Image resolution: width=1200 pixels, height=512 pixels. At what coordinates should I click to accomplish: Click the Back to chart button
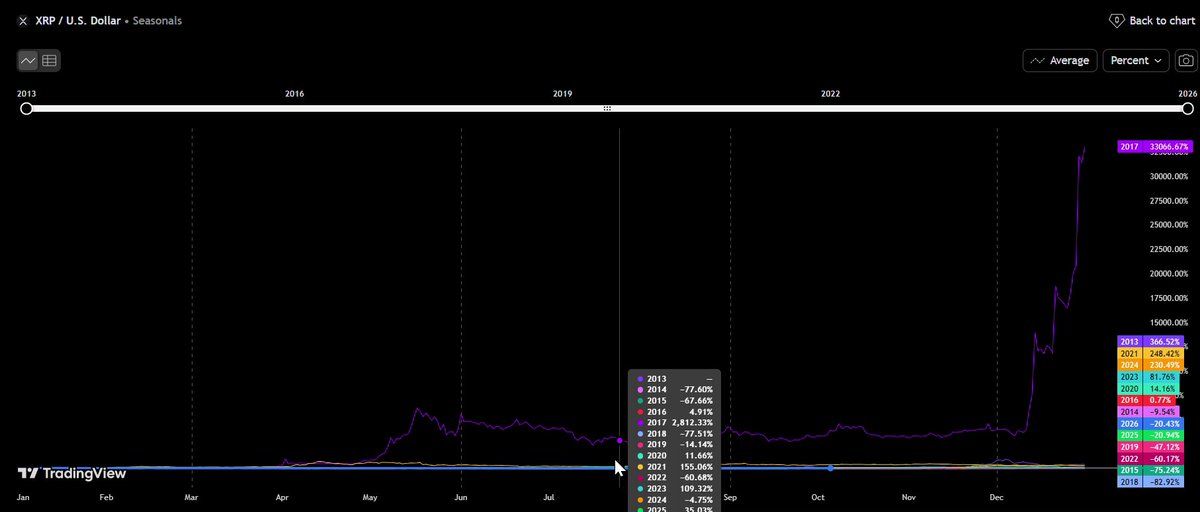click(x=1151, y=20)
